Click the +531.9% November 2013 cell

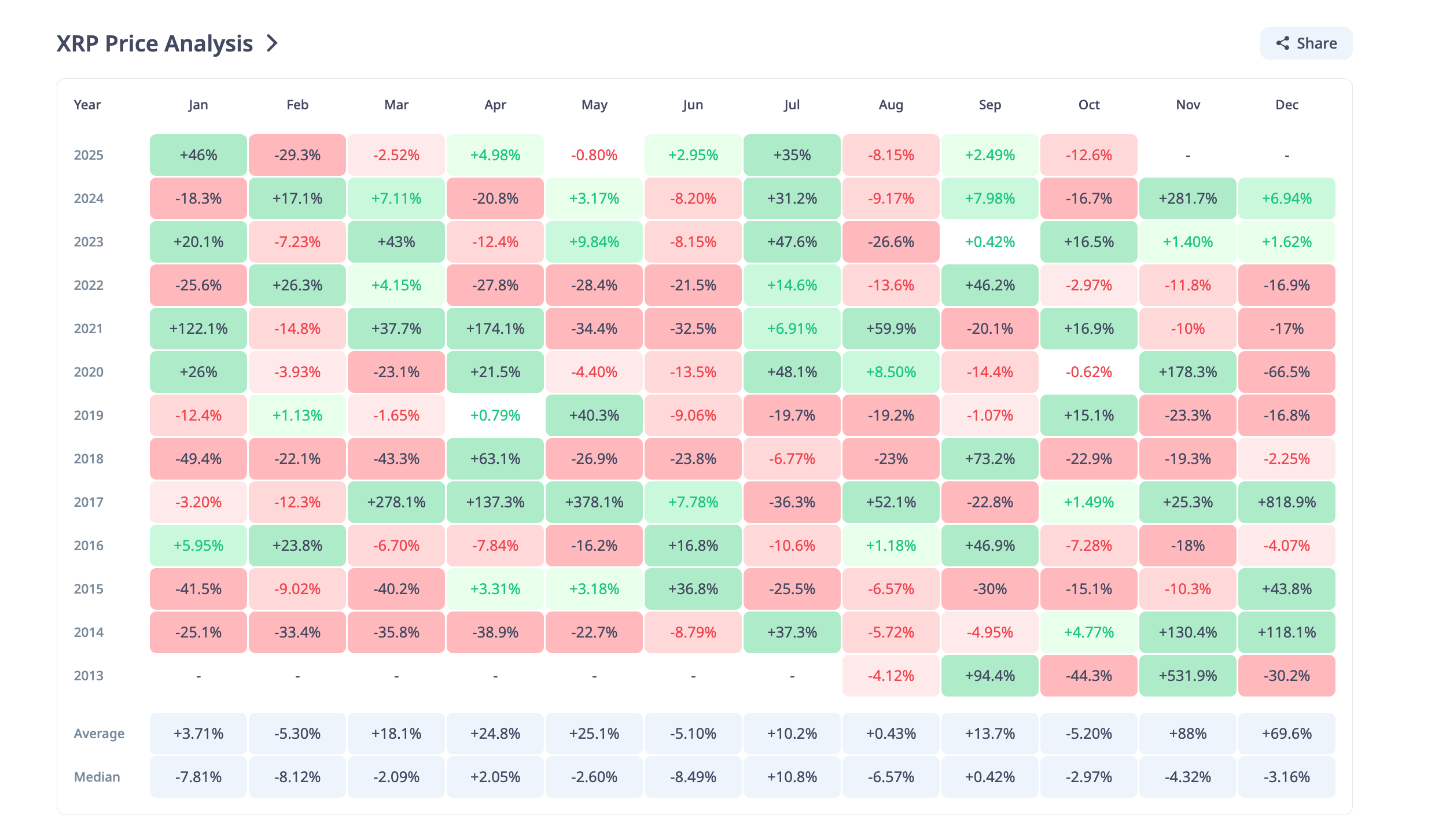(1187, 676)
